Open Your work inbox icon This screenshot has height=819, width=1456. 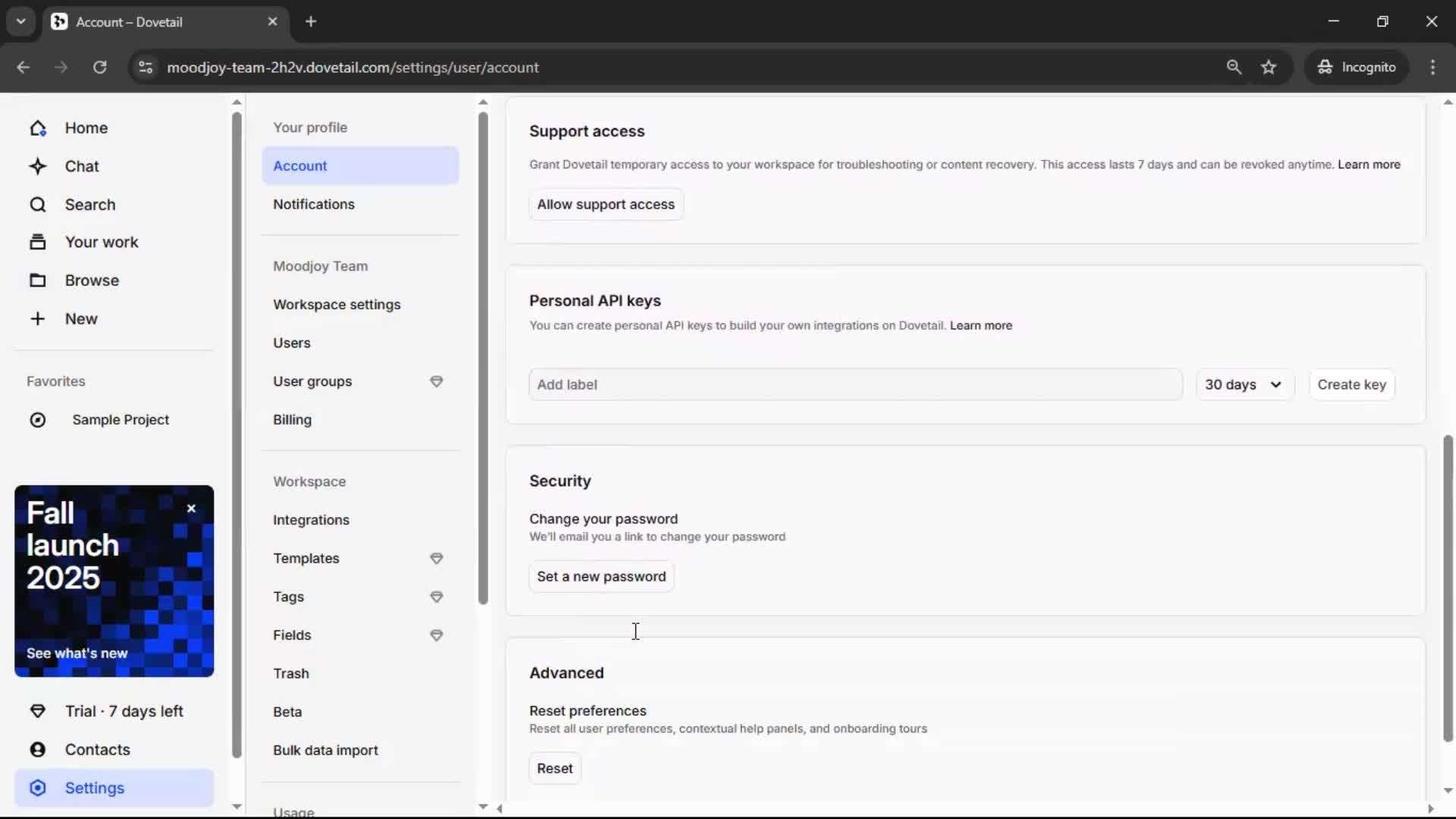point(38,242)
